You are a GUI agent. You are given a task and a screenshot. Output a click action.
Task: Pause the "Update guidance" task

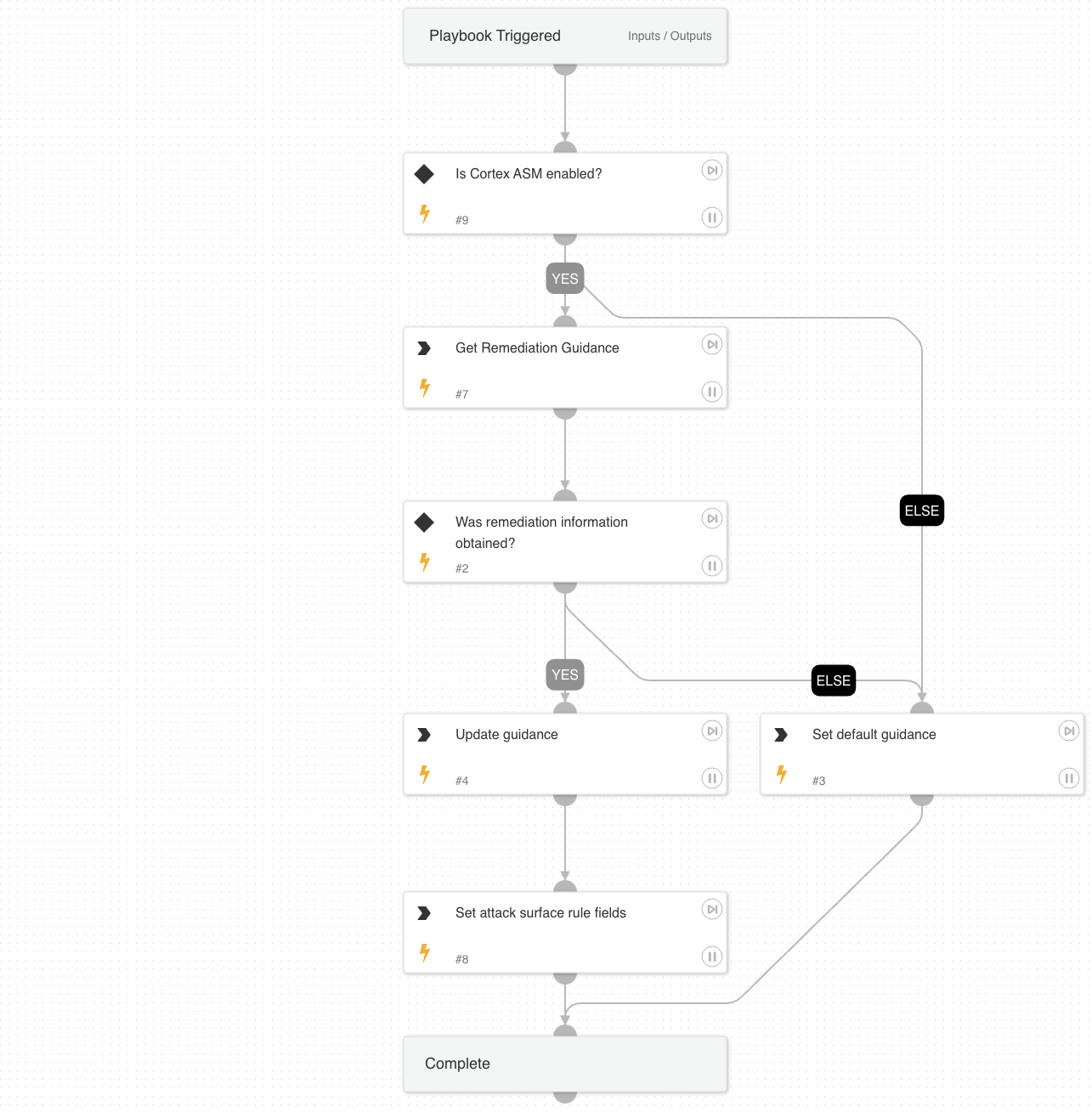click(711, 778)
